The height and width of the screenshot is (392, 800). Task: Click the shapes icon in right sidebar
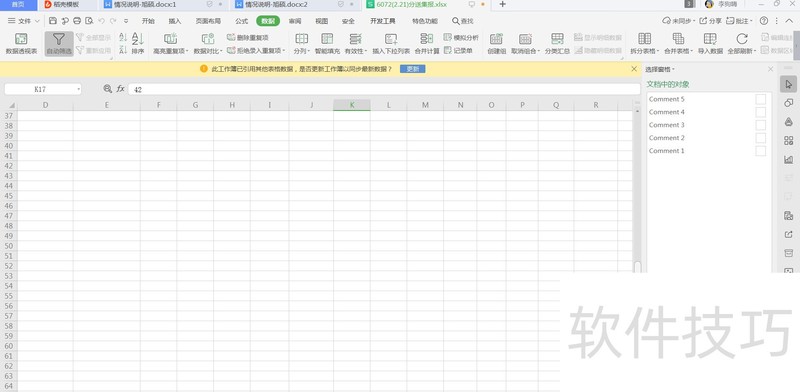pos(789,103)
